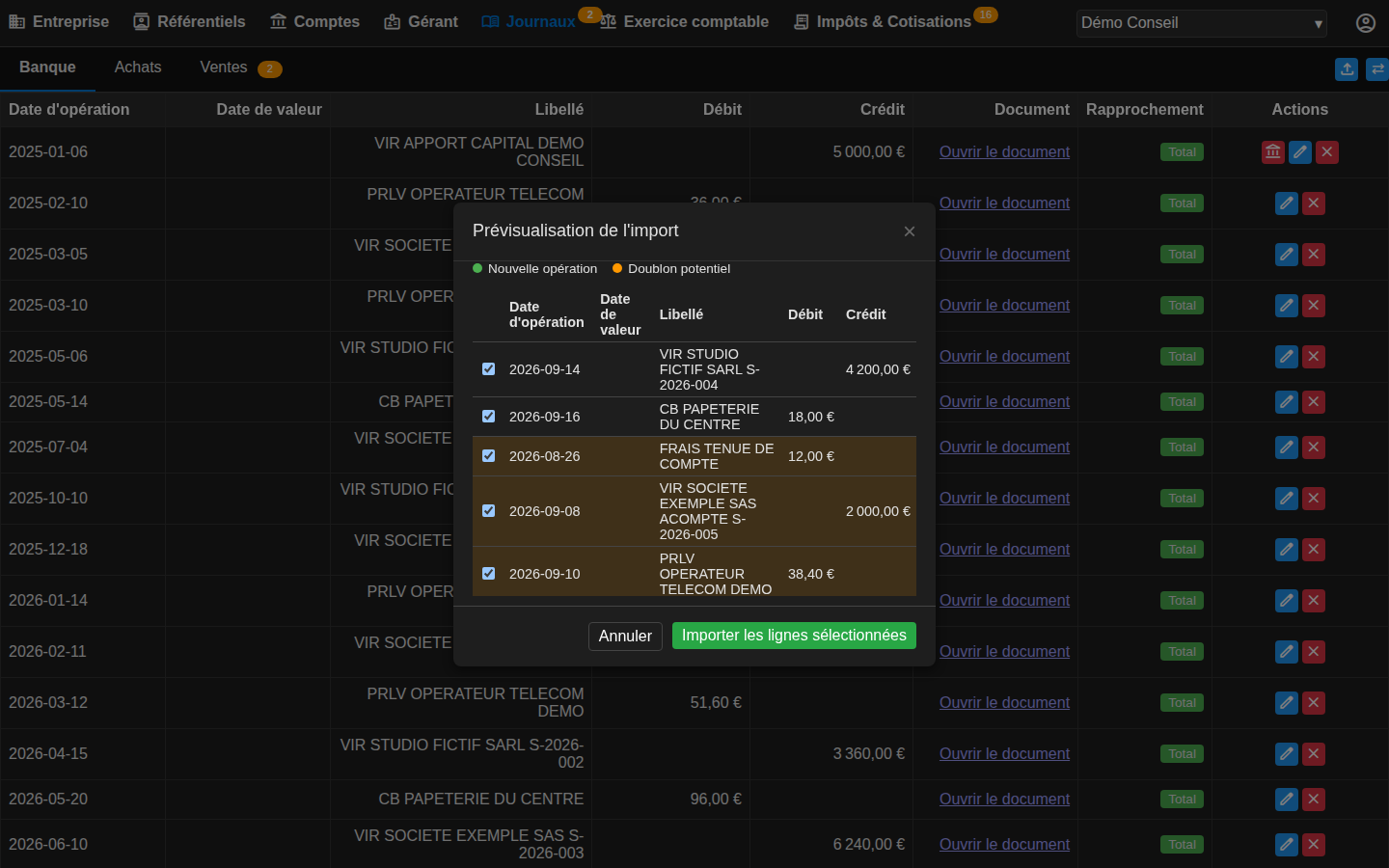Open the user account icon
The width and height of the screenshot is (1389, 868).
click(1366, 23)
